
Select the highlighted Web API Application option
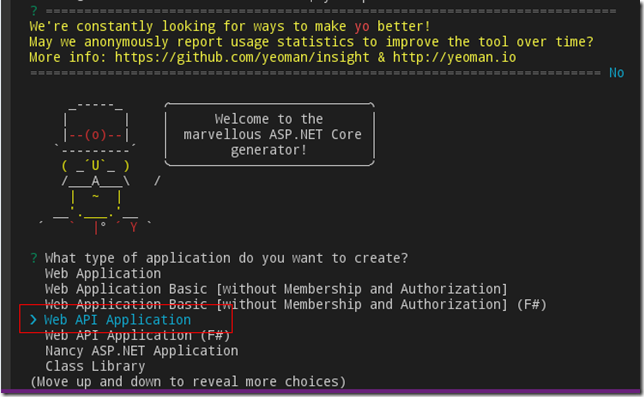(x=117, y=320)
